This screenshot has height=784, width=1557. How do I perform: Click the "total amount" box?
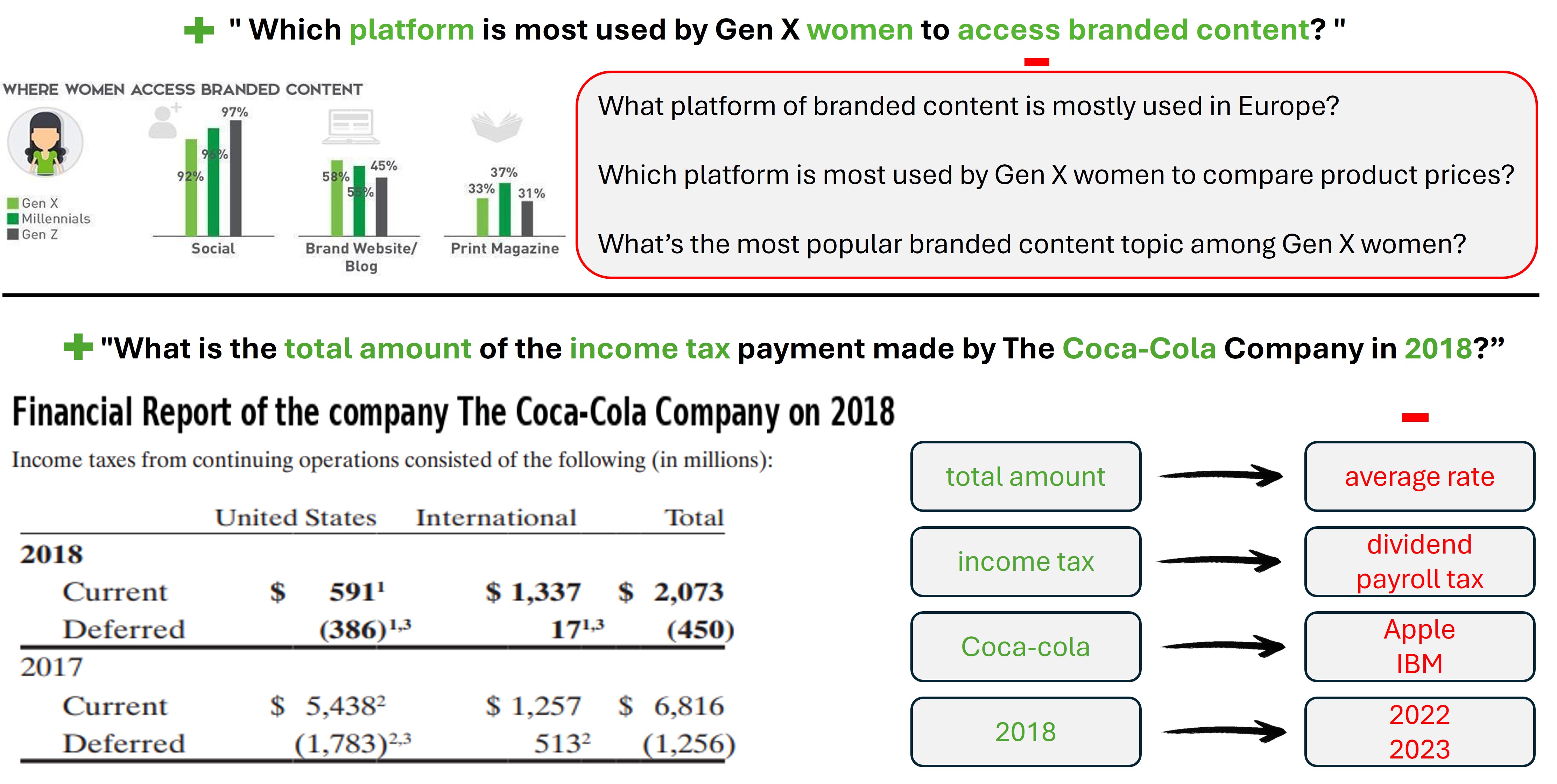[1025, 477]
